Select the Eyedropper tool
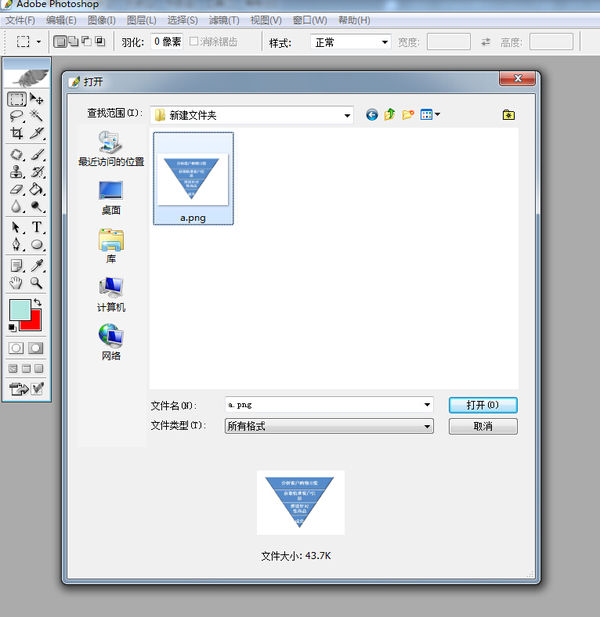This screenshot has width=600, height=617. (37, 266)
